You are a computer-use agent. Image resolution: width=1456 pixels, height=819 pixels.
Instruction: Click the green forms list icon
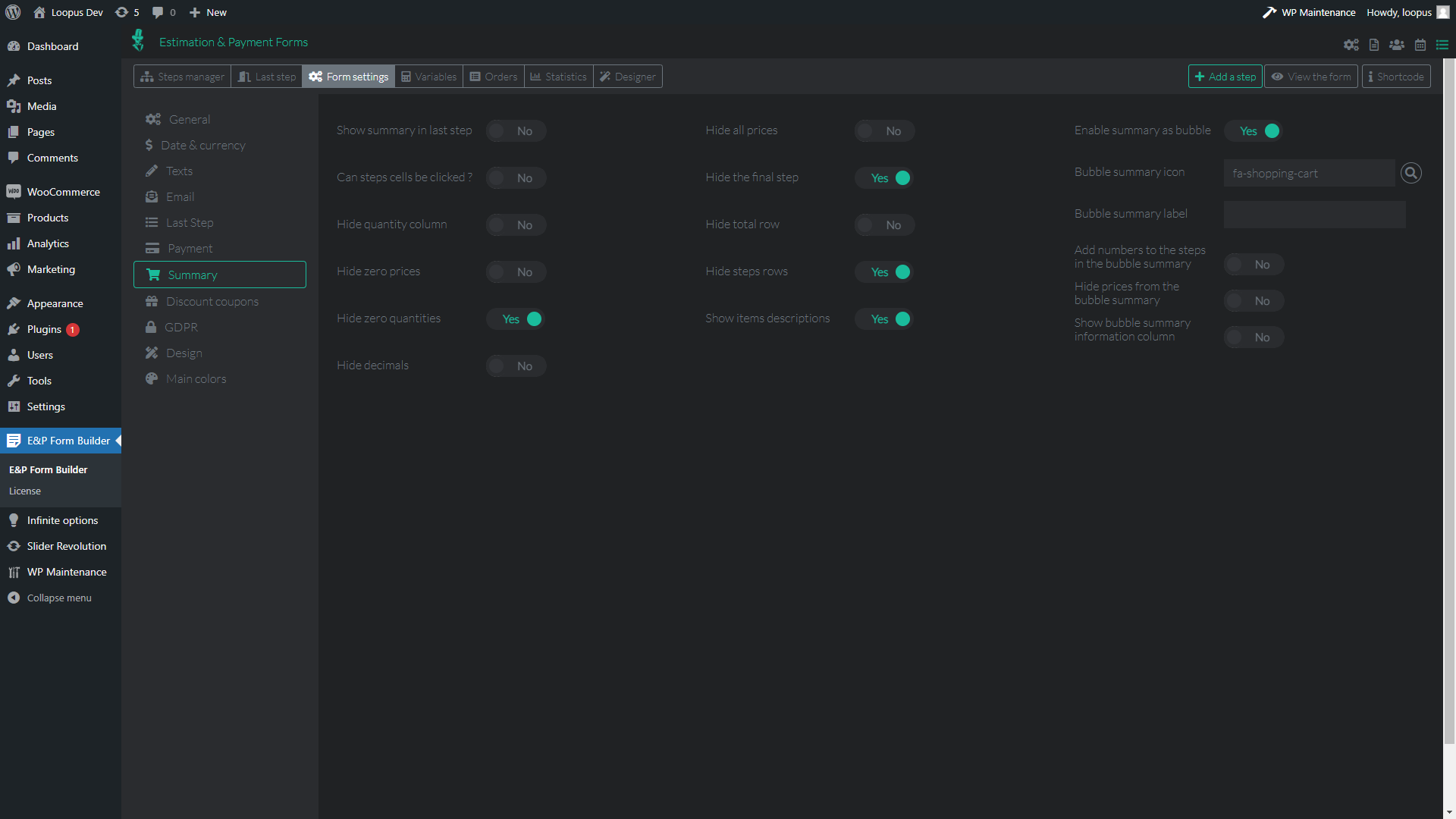click(x=1442, y=45)
